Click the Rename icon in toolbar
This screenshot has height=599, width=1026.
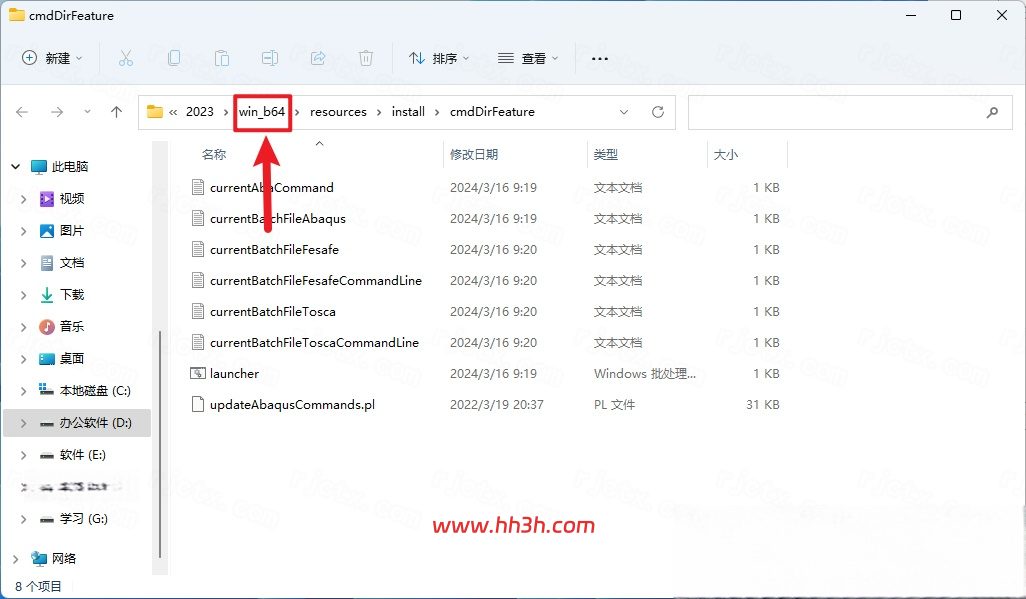click(x=270, y=58)
